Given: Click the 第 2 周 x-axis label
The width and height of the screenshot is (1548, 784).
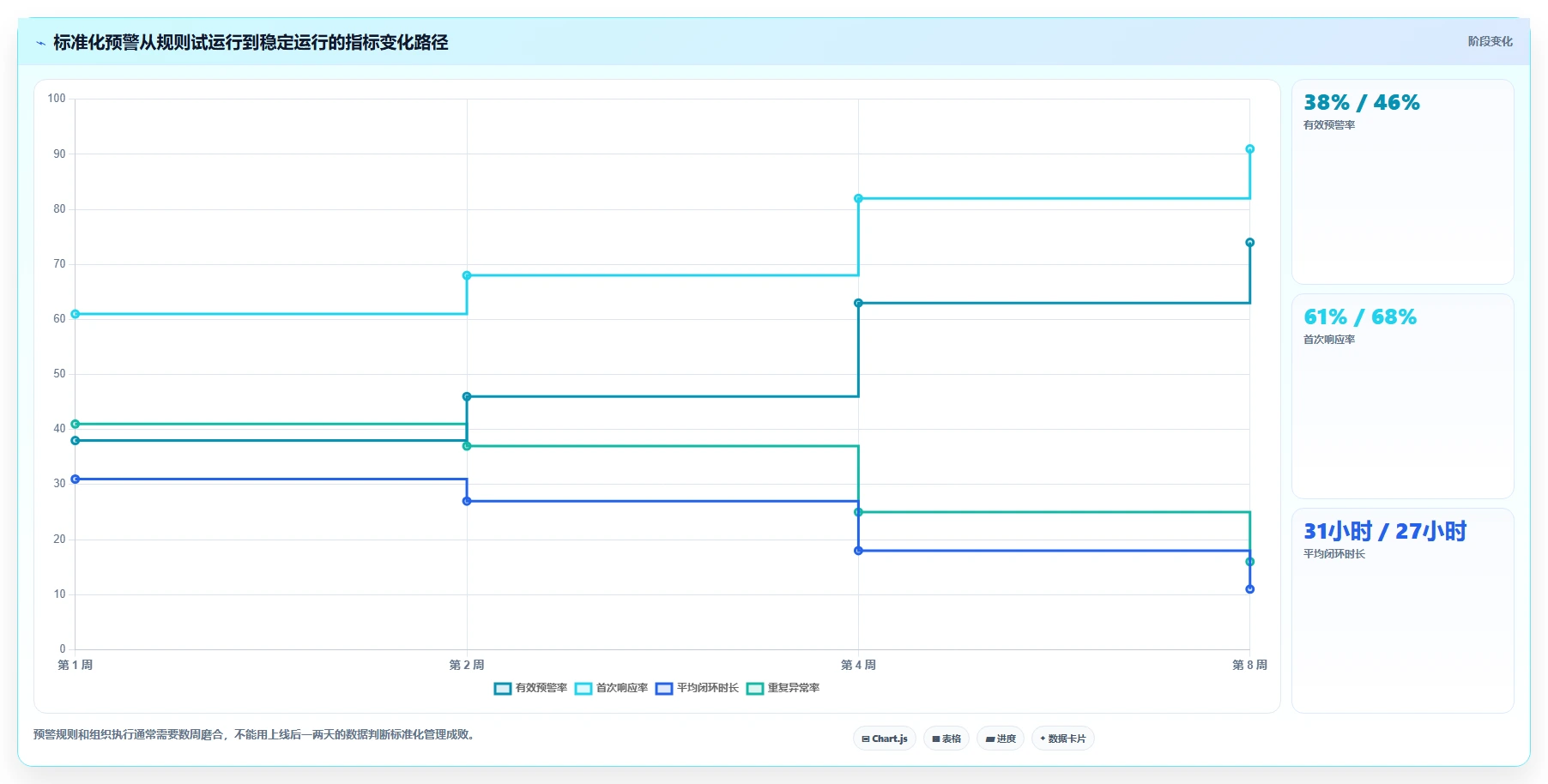Looking at the screenshot, I should pyautogui.click(x=467, y=665).
